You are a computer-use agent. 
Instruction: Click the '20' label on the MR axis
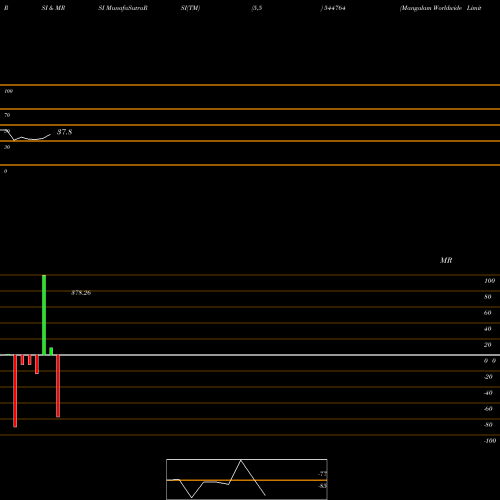(488, 345)
